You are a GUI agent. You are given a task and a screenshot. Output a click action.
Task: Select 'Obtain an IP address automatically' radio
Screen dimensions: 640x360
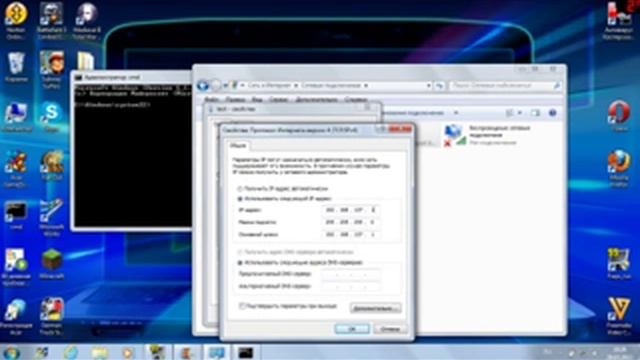pos(240,189)
